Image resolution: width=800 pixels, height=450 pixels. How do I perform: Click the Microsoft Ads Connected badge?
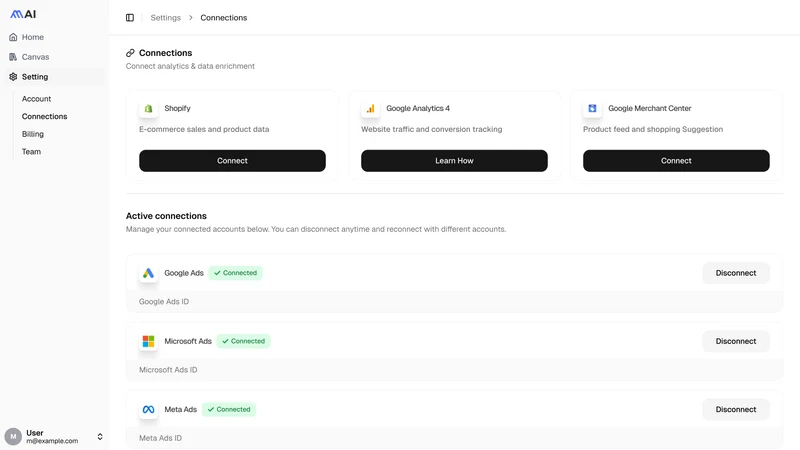click(x=243, y=341)
